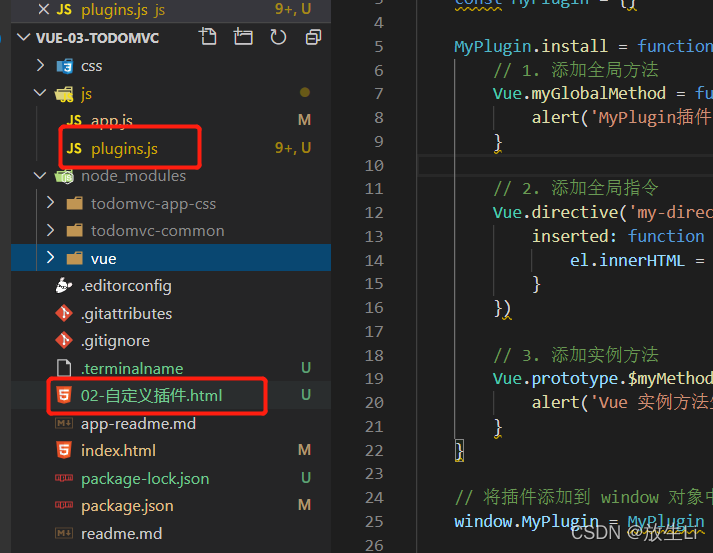Screen dimensions: 713x553
Task: Open plugins.js from the file tree
Action: [125, 149]
